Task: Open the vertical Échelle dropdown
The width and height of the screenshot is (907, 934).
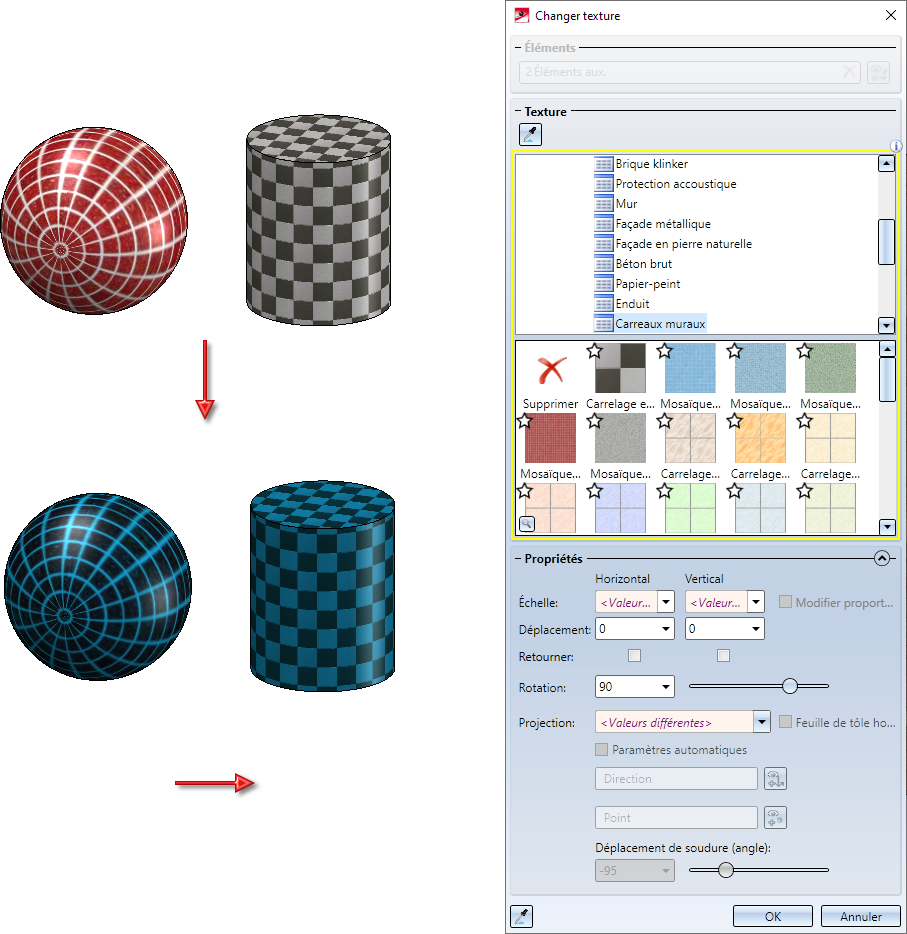Action: coord(756,602)
